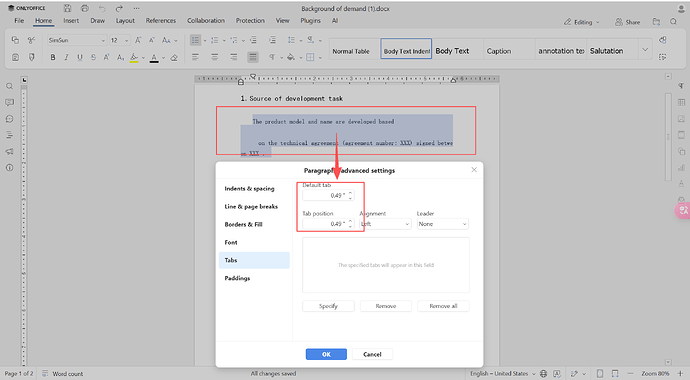
Task: Click the Copy icon in Home ribbon
Action: pos(15,40)
